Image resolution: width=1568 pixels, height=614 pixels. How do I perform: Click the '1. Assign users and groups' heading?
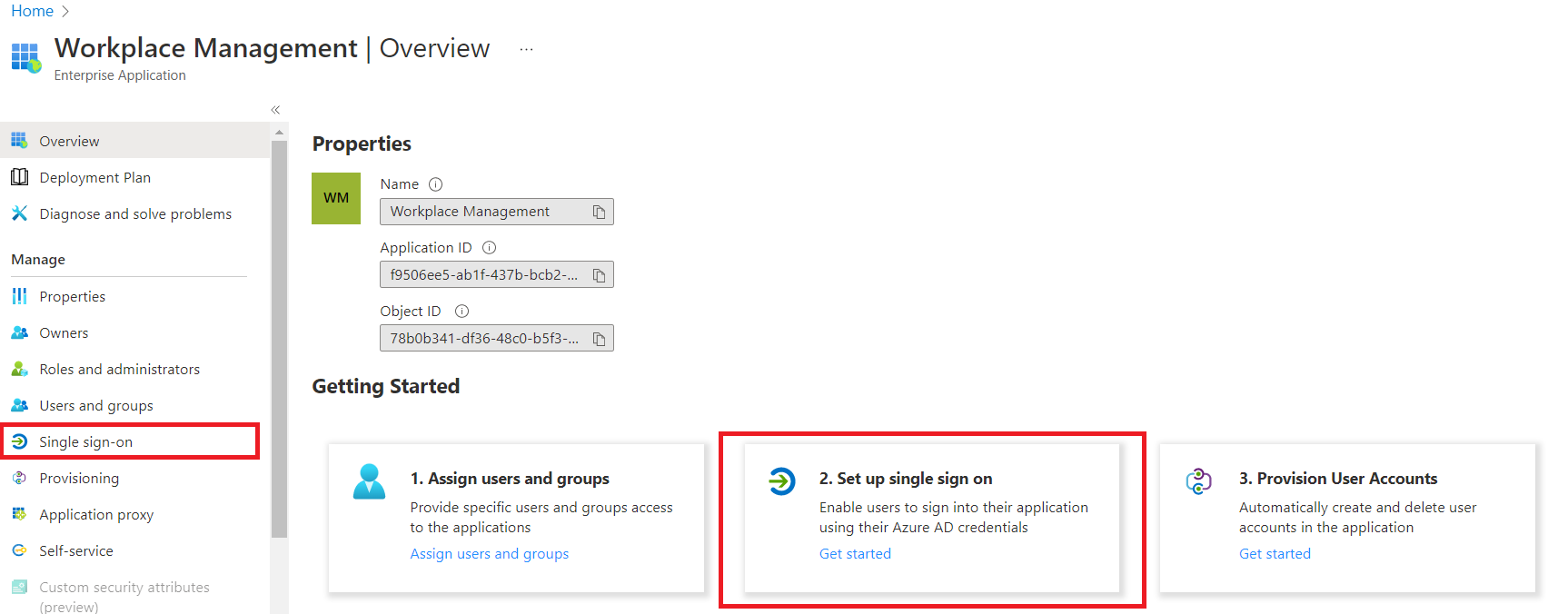510,479
